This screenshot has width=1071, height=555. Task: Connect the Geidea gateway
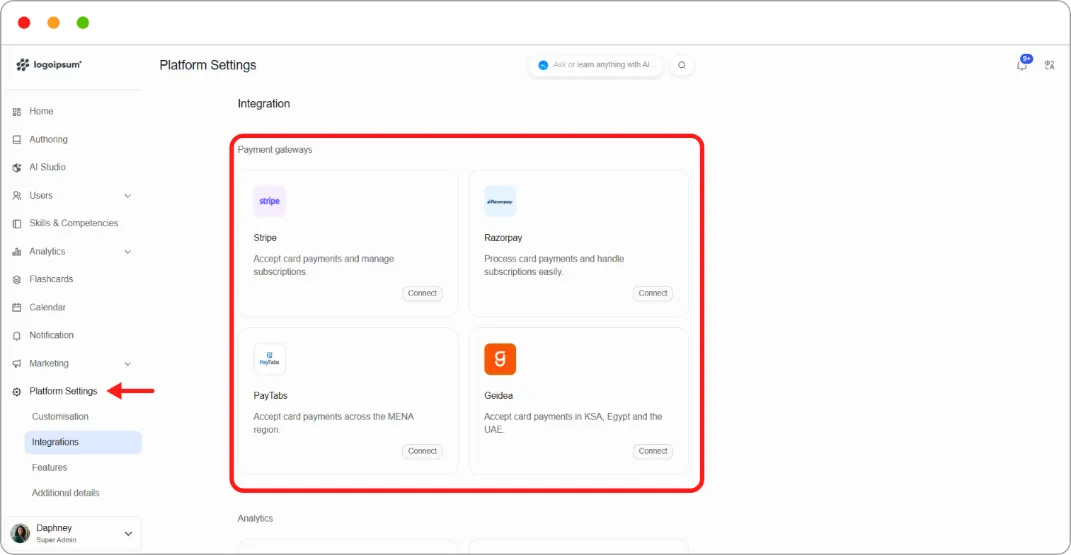(653, 451)
